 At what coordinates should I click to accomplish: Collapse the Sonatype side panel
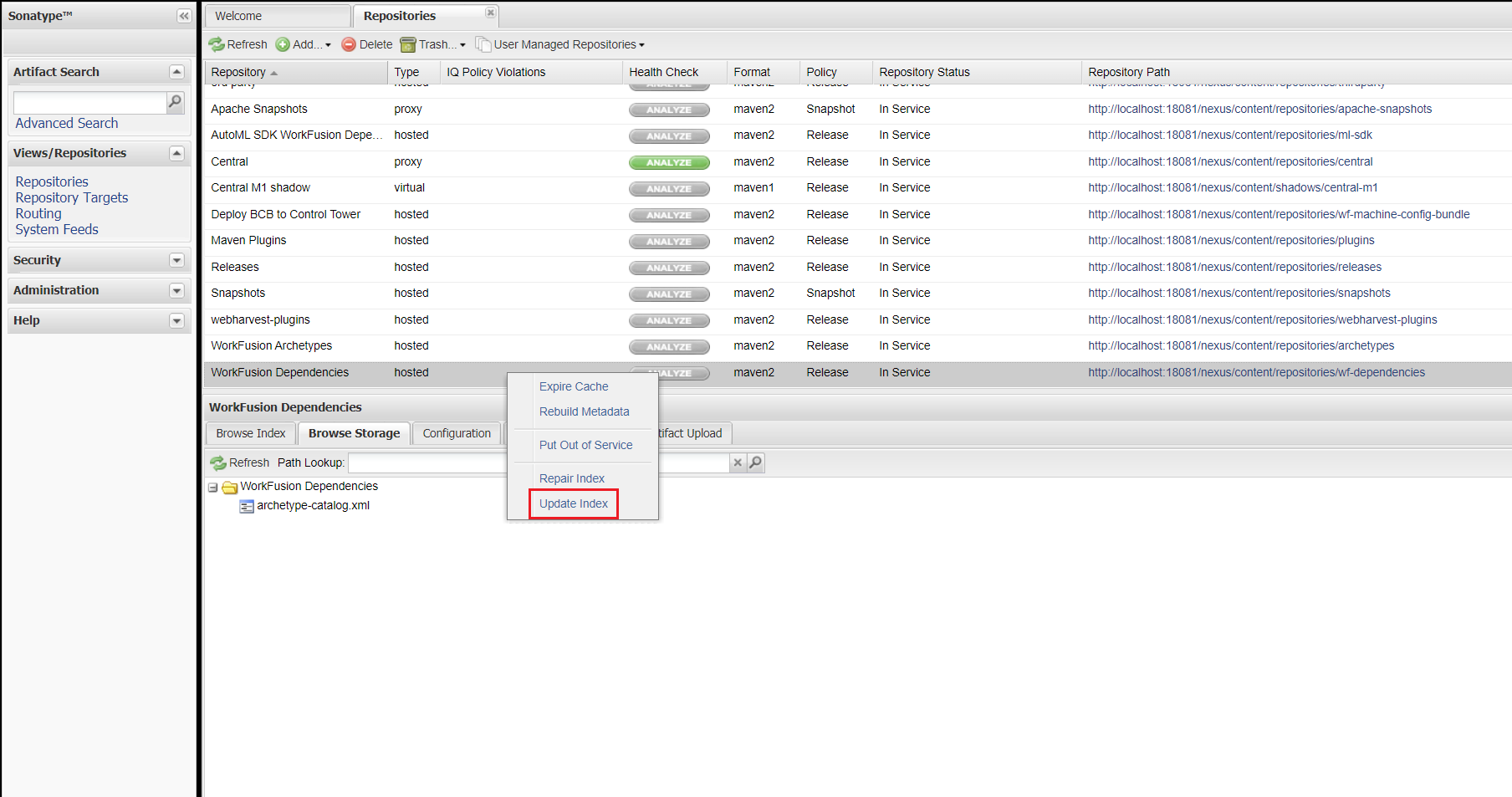click(184, 16)
